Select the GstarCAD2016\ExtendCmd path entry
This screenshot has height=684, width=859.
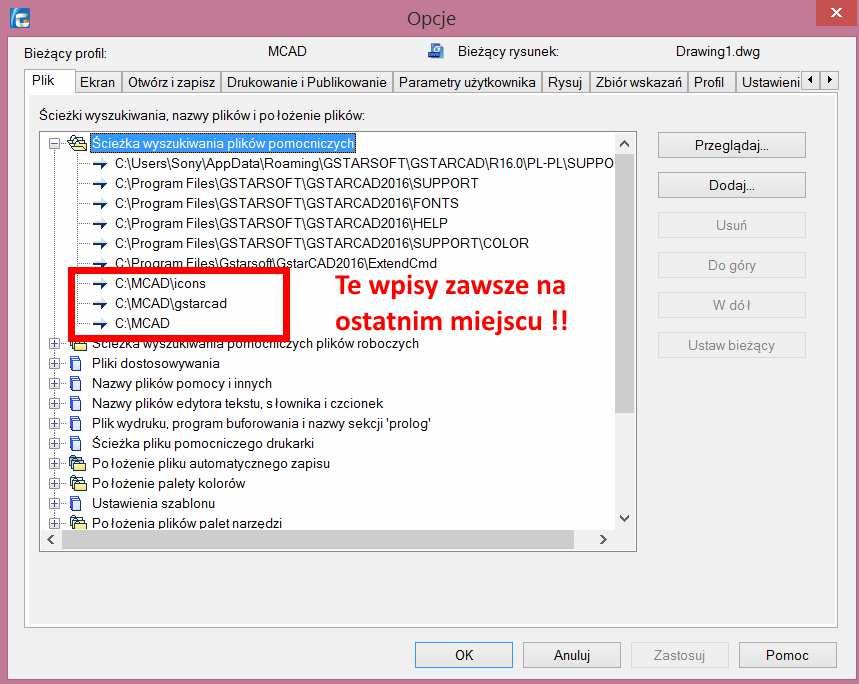[276, 263]
